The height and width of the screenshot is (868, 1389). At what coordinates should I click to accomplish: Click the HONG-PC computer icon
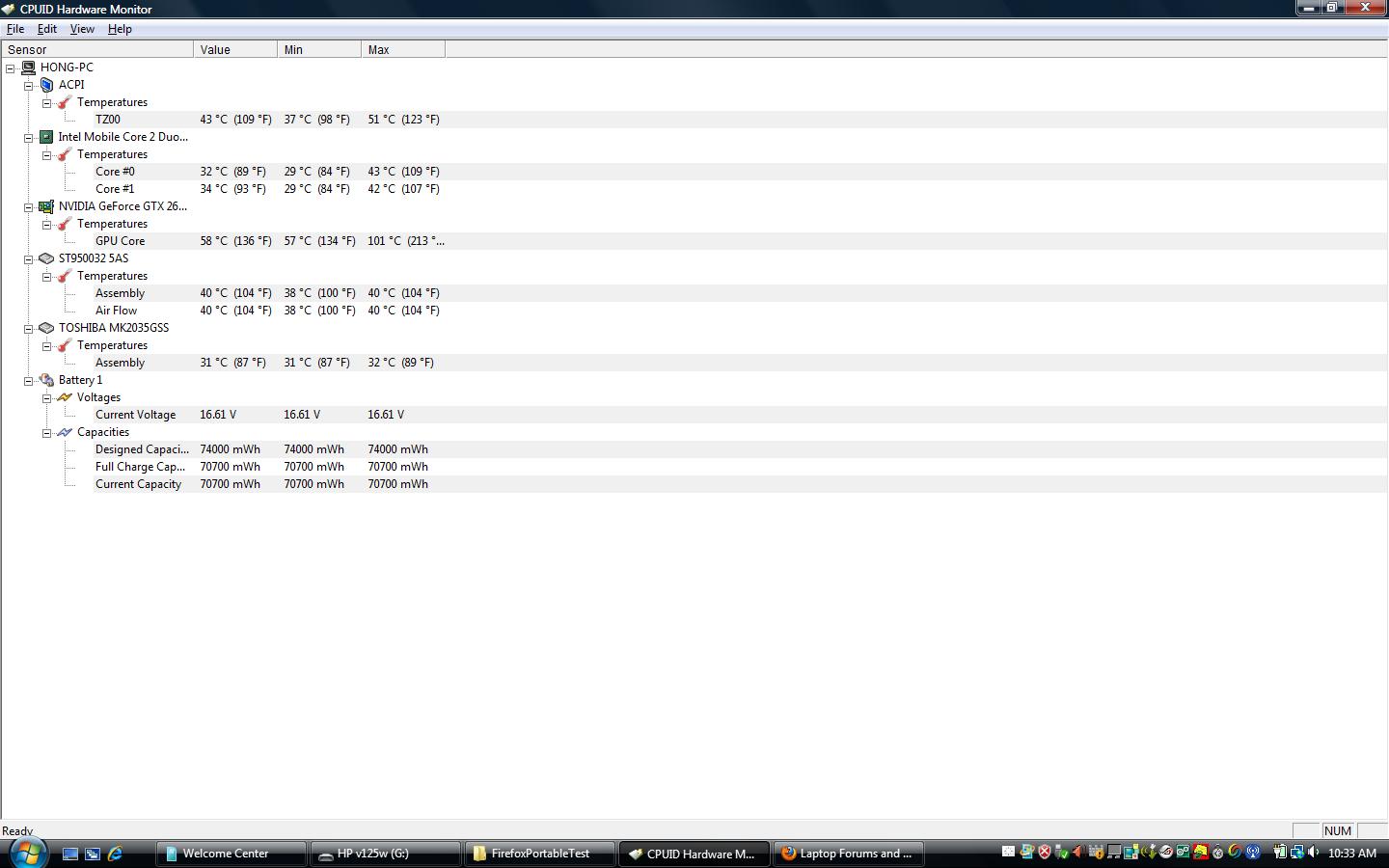click(x=28, y=68)
